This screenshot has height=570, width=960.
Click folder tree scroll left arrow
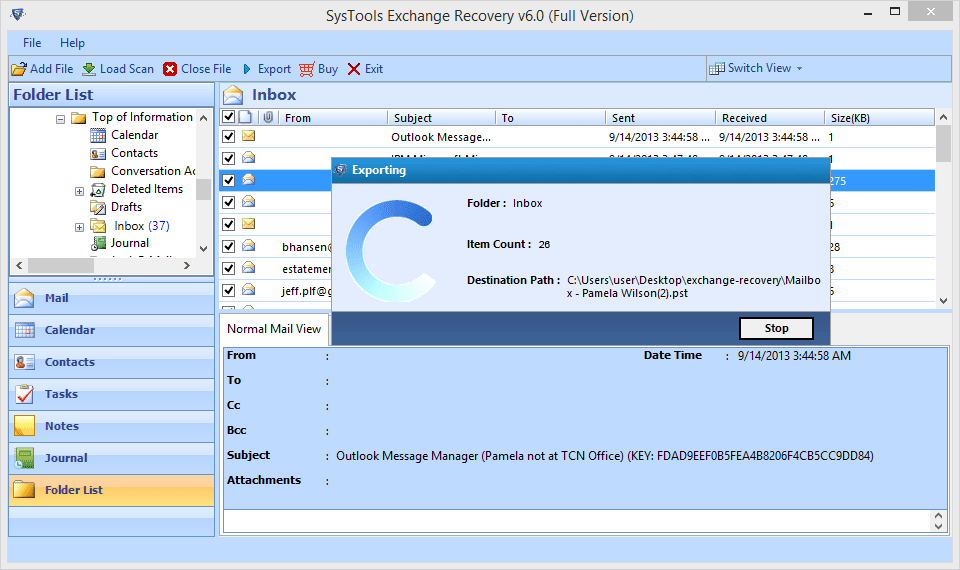(19, 266)
